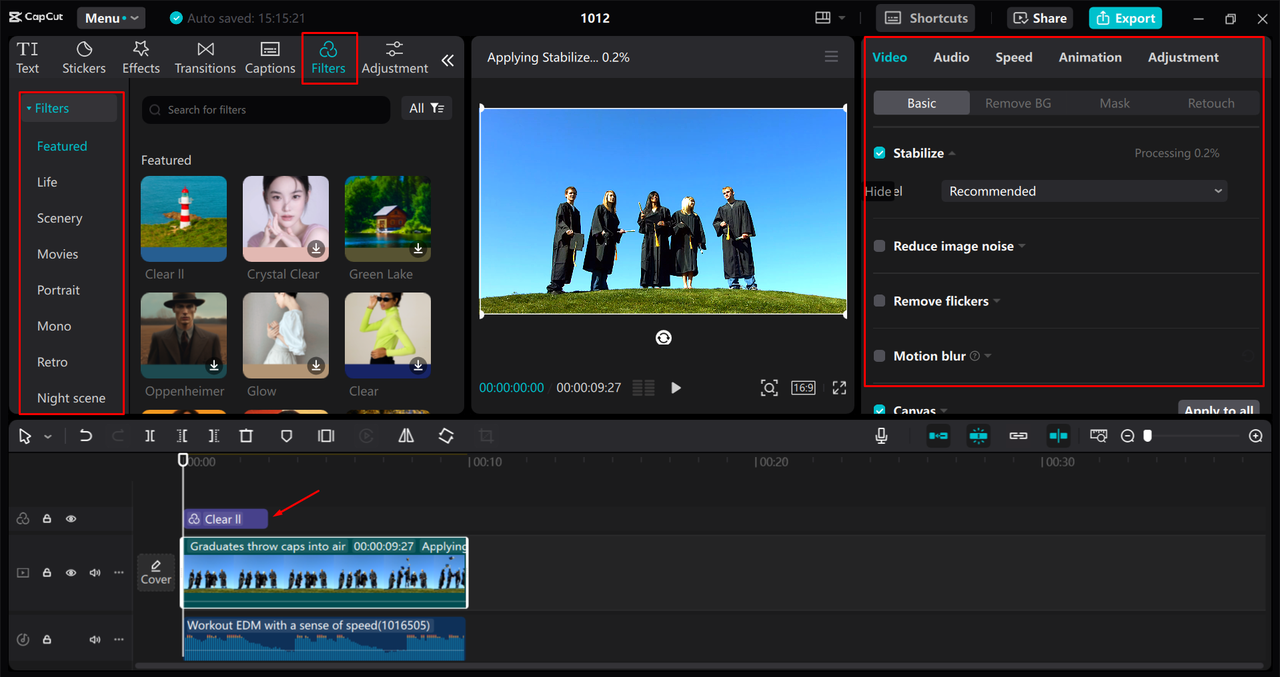Viewport: 1280px width, 677px height.
Task: Open the preview hamburger menu
Action: (831, 57)
